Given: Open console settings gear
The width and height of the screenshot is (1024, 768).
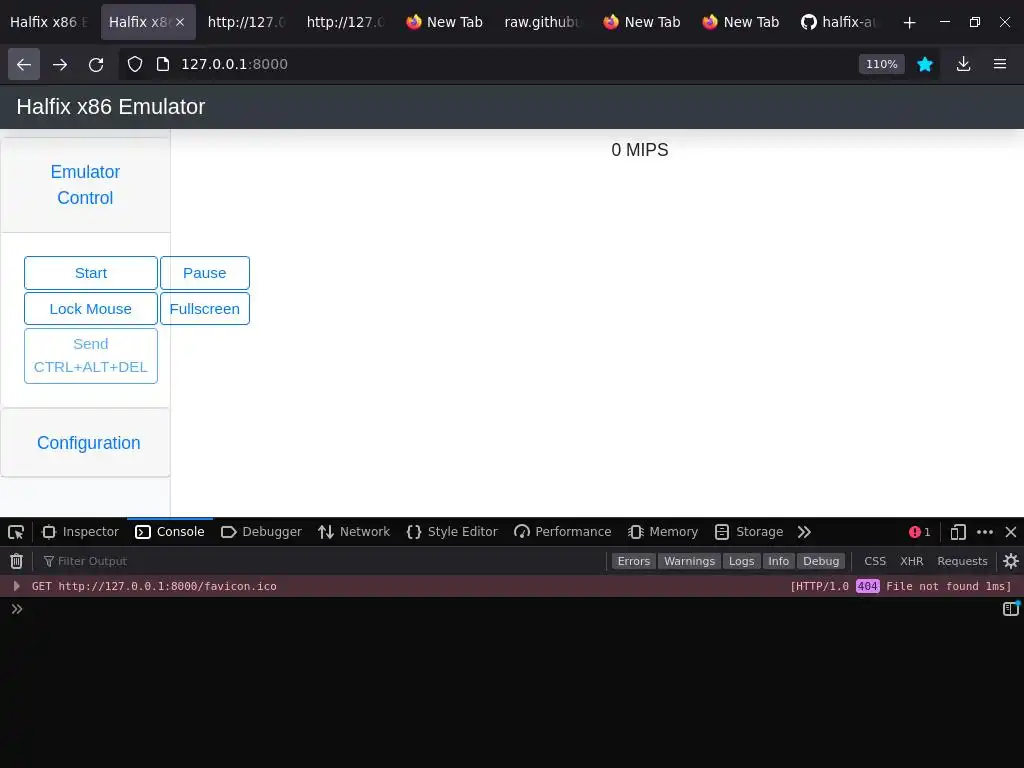Looking at the screenshot, I should point(1010,561).
